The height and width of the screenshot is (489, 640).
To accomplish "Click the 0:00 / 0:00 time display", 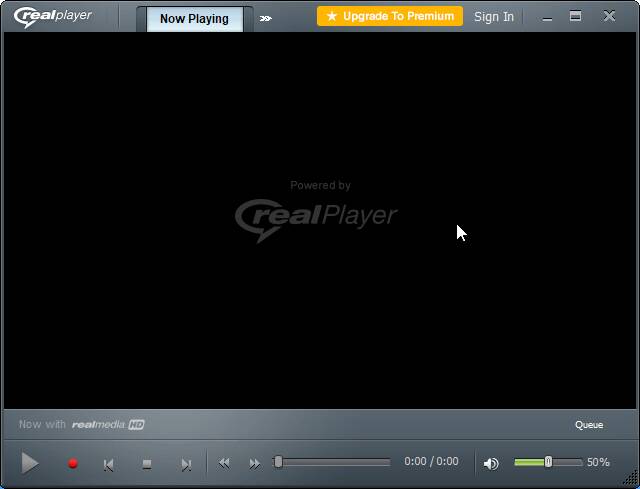I will (x=431, y=461).
